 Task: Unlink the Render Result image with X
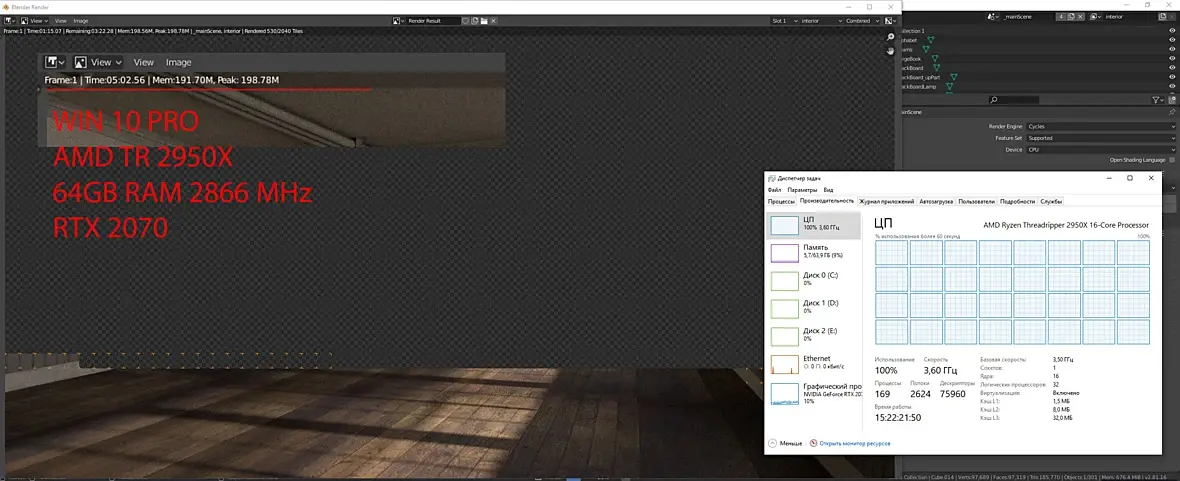coord(494,21)
